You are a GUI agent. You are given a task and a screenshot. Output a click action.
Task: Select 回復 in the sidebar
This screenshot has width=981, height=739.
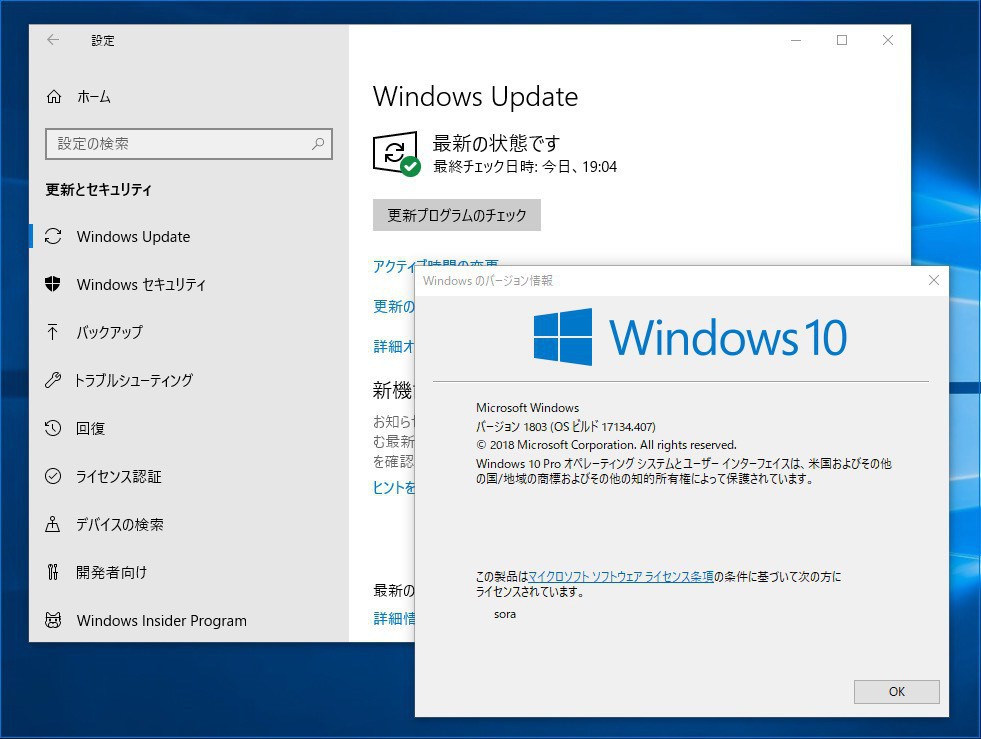click(x=188, y=429)
